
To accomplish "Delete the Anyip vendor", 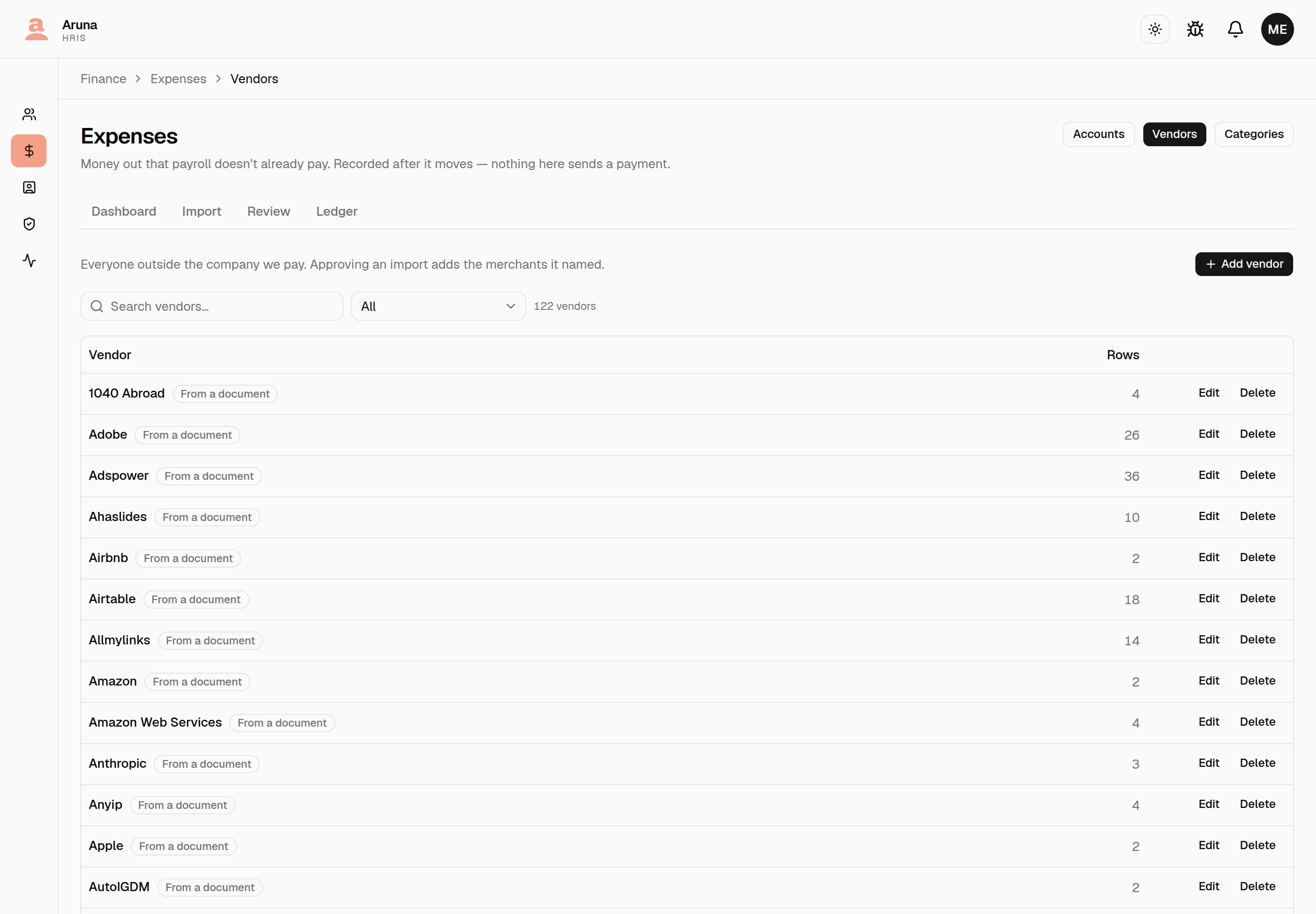I will tap(1257, 804).
